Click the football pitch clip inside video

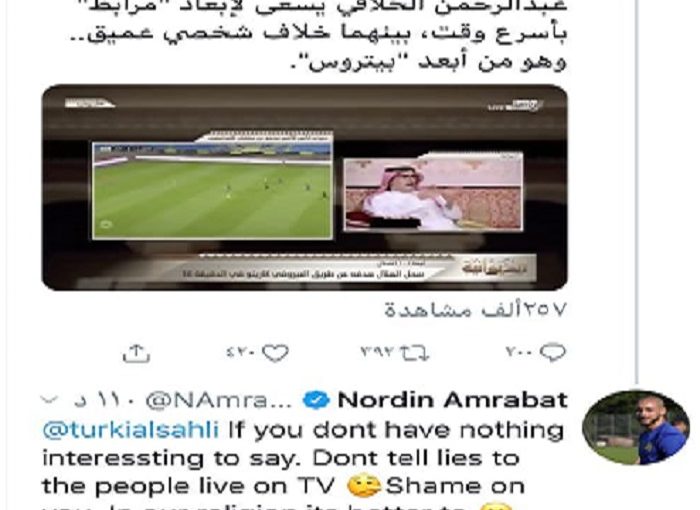(212, 191)
